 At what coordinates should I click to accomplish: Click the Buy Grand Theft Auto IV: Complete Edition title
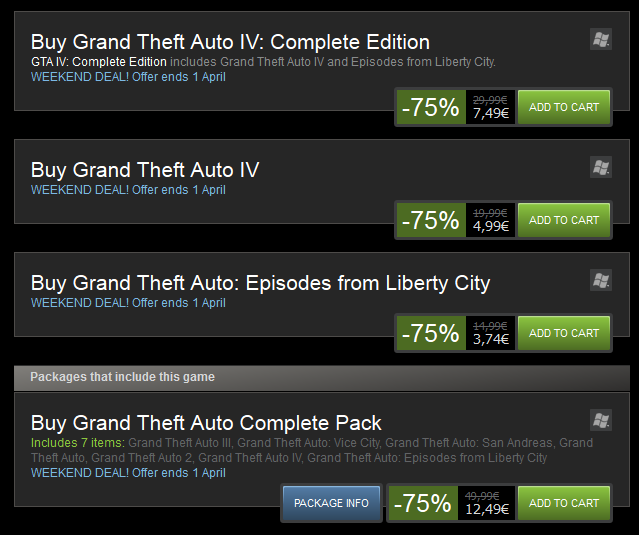click(x=230, y=42)
